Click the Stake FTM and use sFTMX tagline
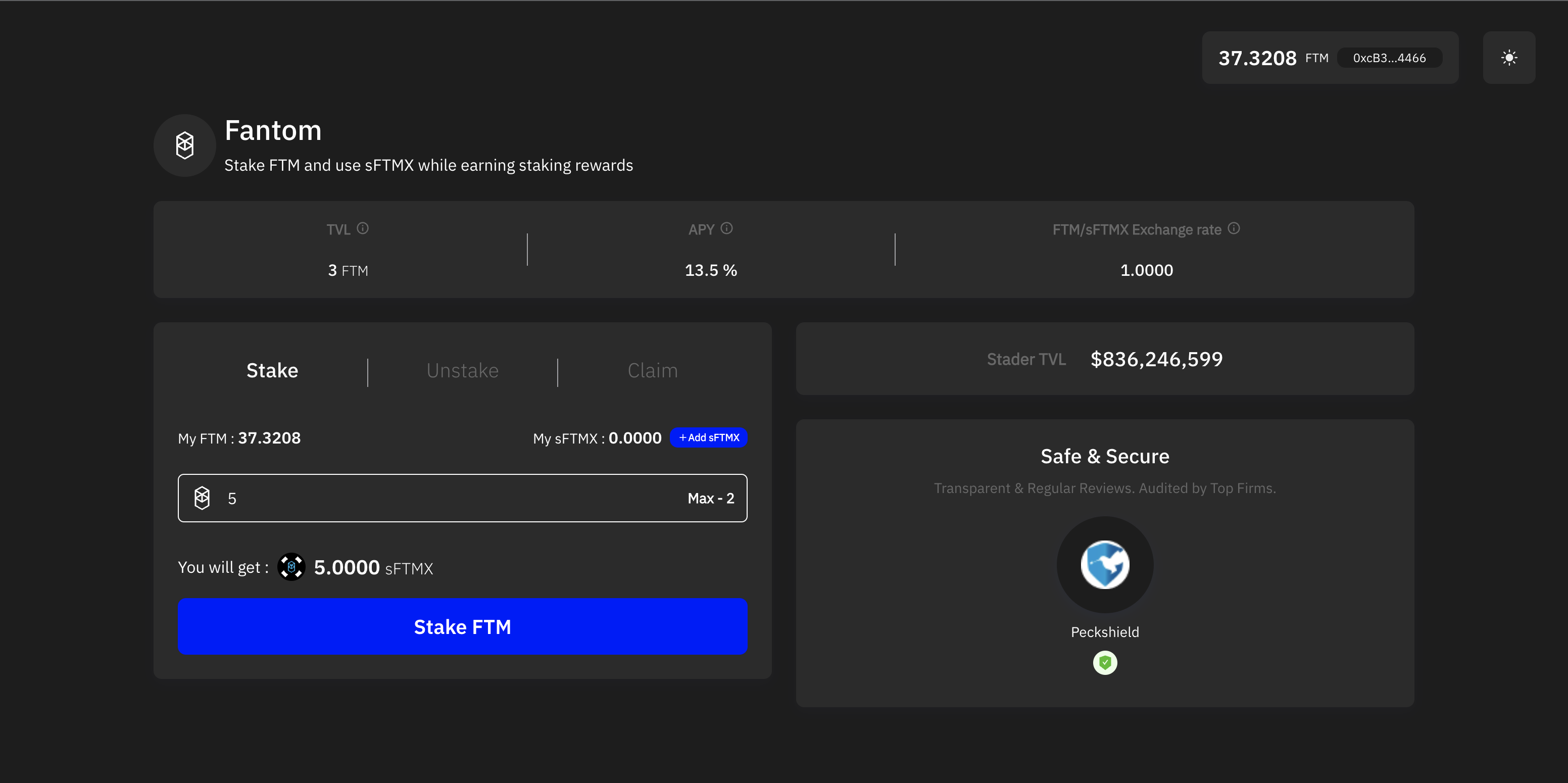1568x783 pixels. 428,165
